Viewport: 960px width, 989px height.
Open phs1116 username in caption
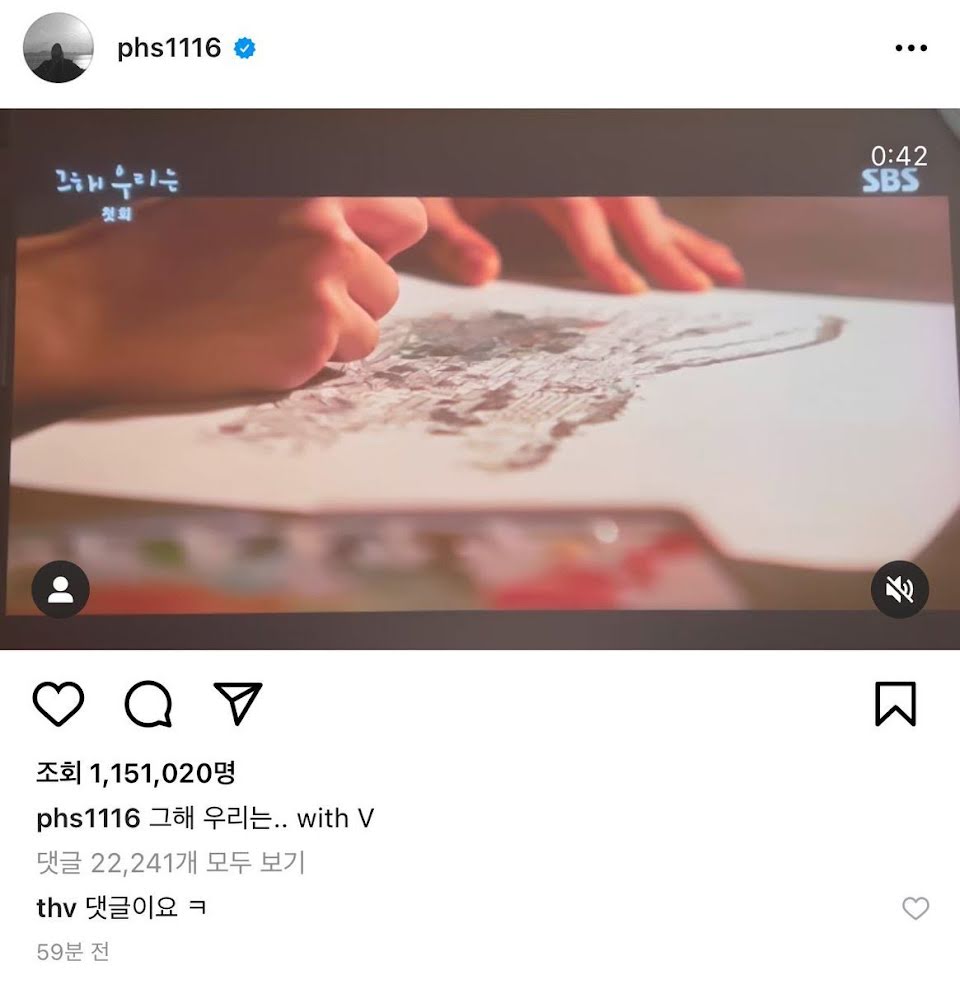(88, 818)
